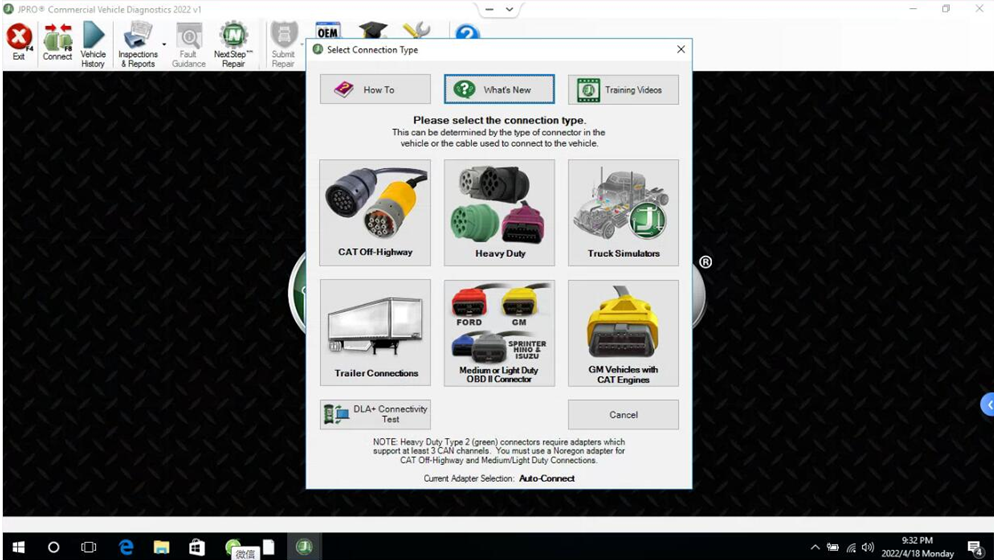Open Inspections & Reports toolbar icon
Screen dimensions: 994x560
pos(138,44)
